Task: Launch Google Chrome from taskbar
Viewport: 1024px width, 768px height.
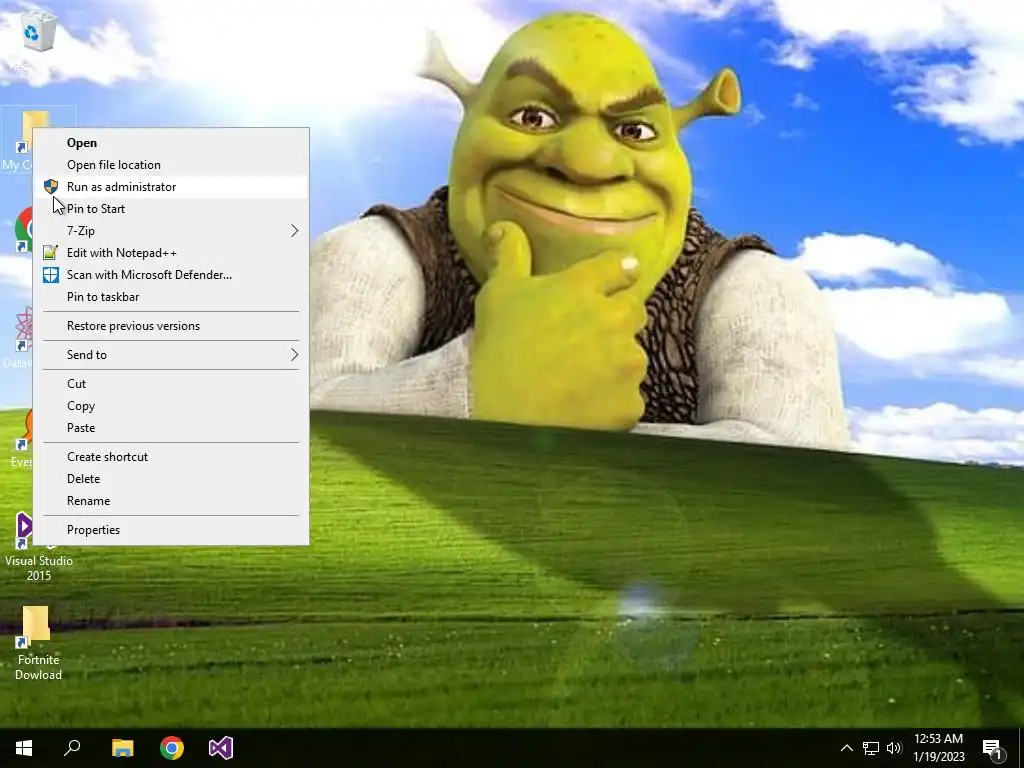Action: pos(172,748)
